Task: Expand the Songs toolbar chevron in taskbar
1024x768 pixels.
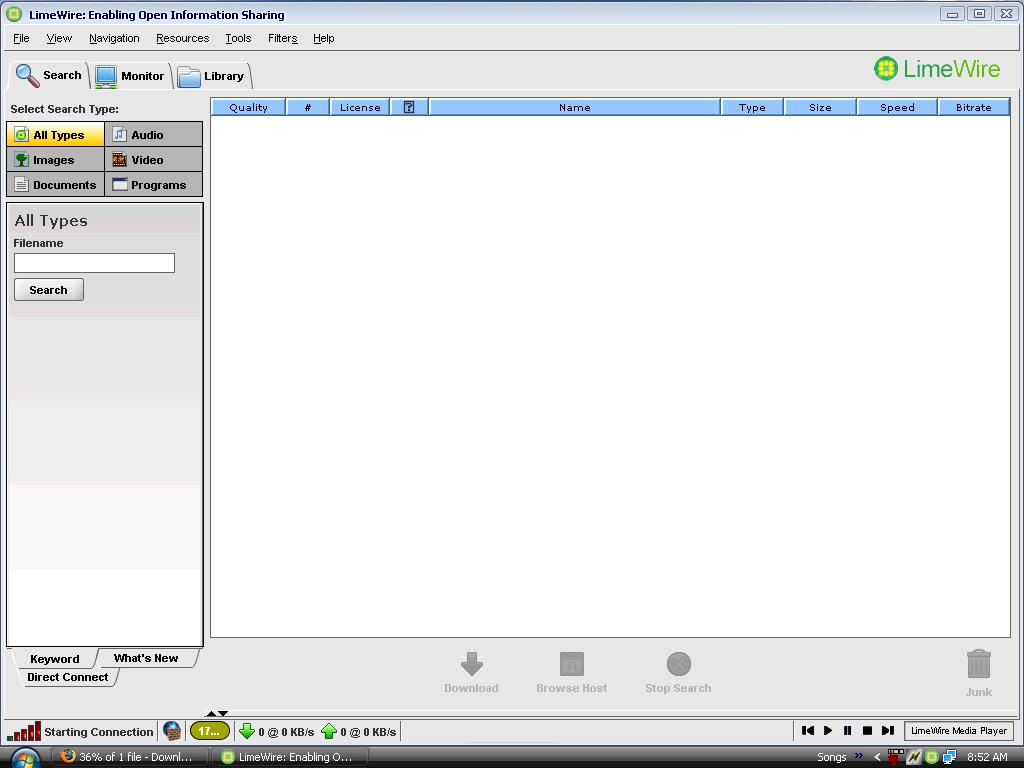Action: [858, 756]
